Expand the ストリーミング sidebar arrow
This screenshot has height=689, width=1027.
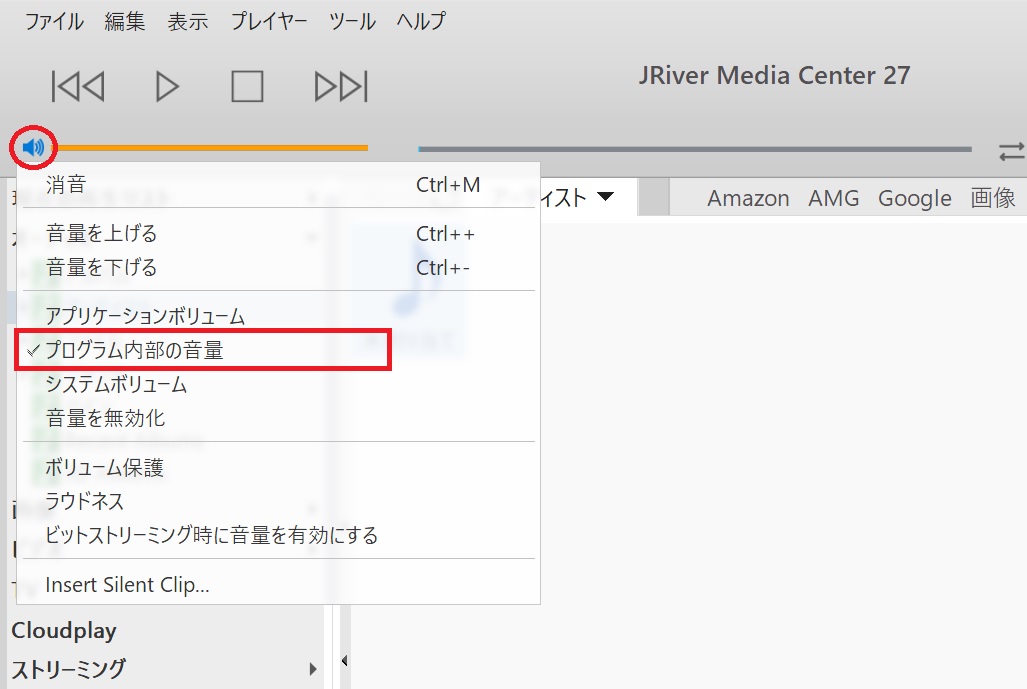point(312,669)
